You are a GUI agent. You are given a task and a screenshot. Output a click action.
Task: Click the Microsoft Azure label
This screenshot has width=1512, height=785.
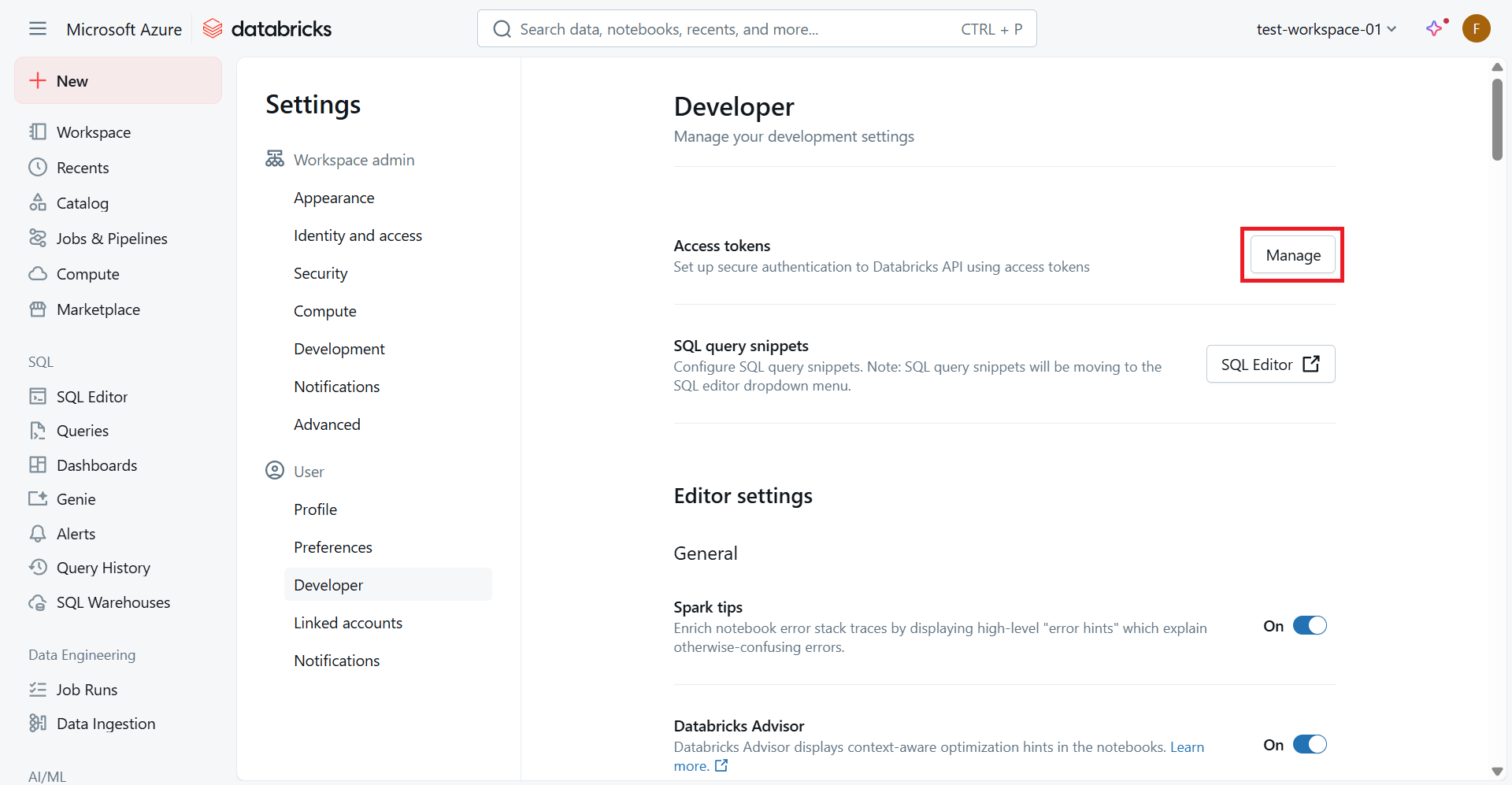click(x=124, y=29)
